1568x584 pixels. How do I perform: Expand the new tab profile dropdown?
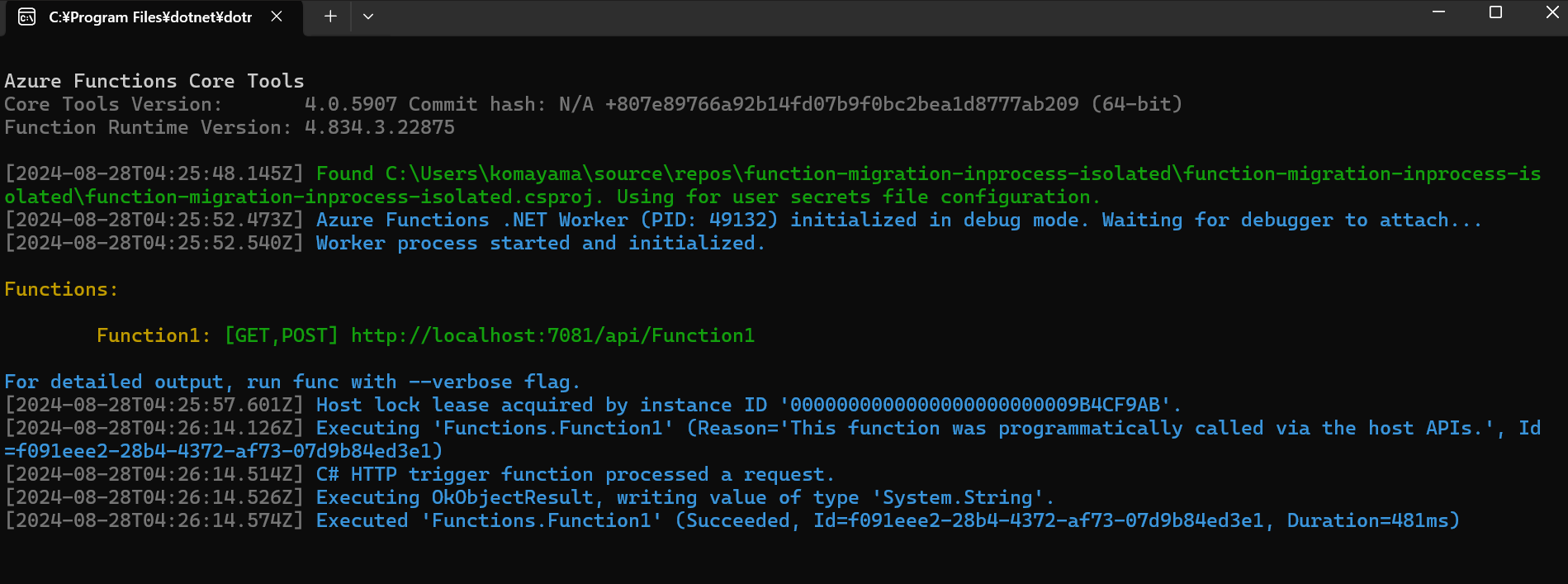pyautogui.click(x=368, y=17)
